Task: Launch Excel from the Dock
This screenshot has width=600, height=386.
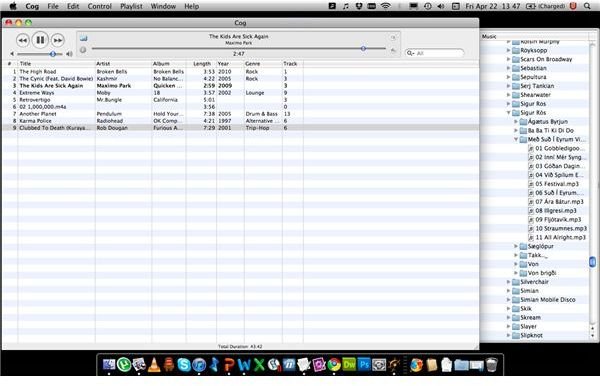Action: pyautogui.click(x=259, y=365)
